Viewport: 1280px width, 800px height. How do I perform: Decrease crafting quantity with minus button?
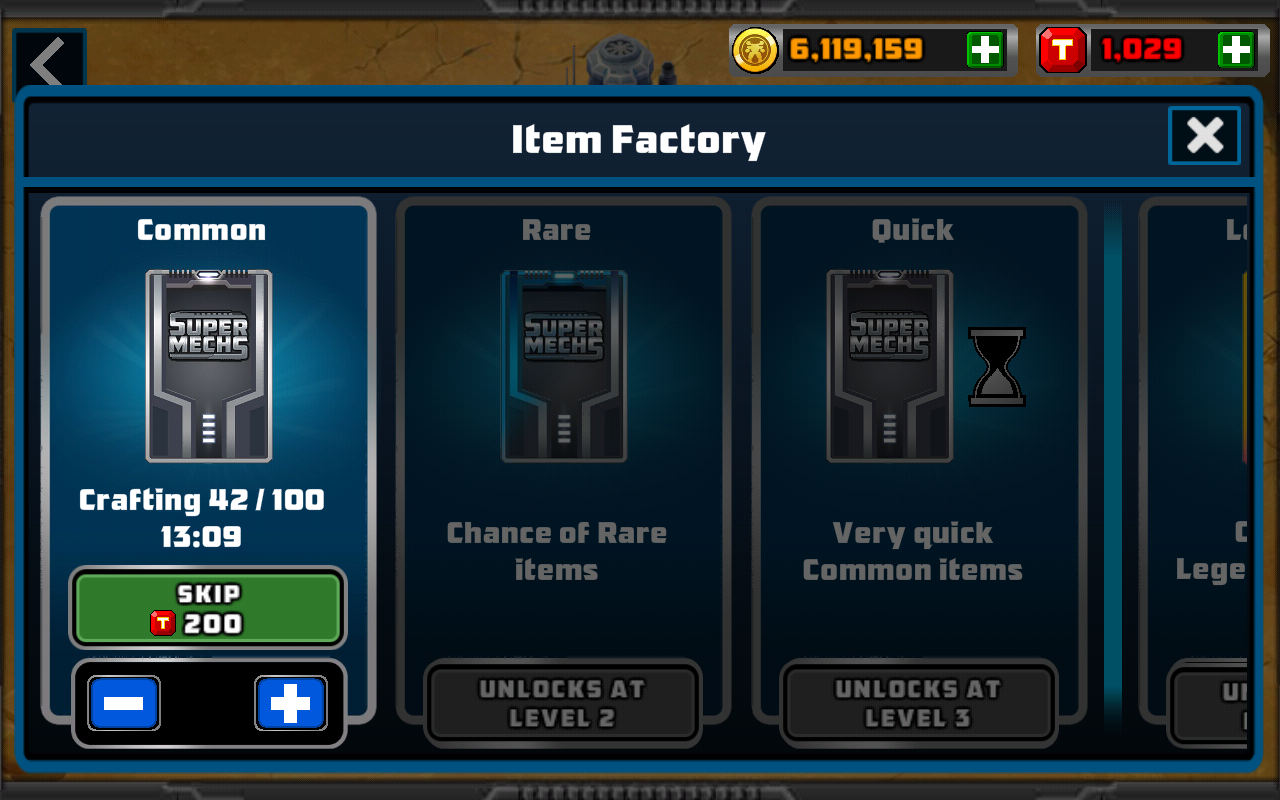[x=124, y=704]
